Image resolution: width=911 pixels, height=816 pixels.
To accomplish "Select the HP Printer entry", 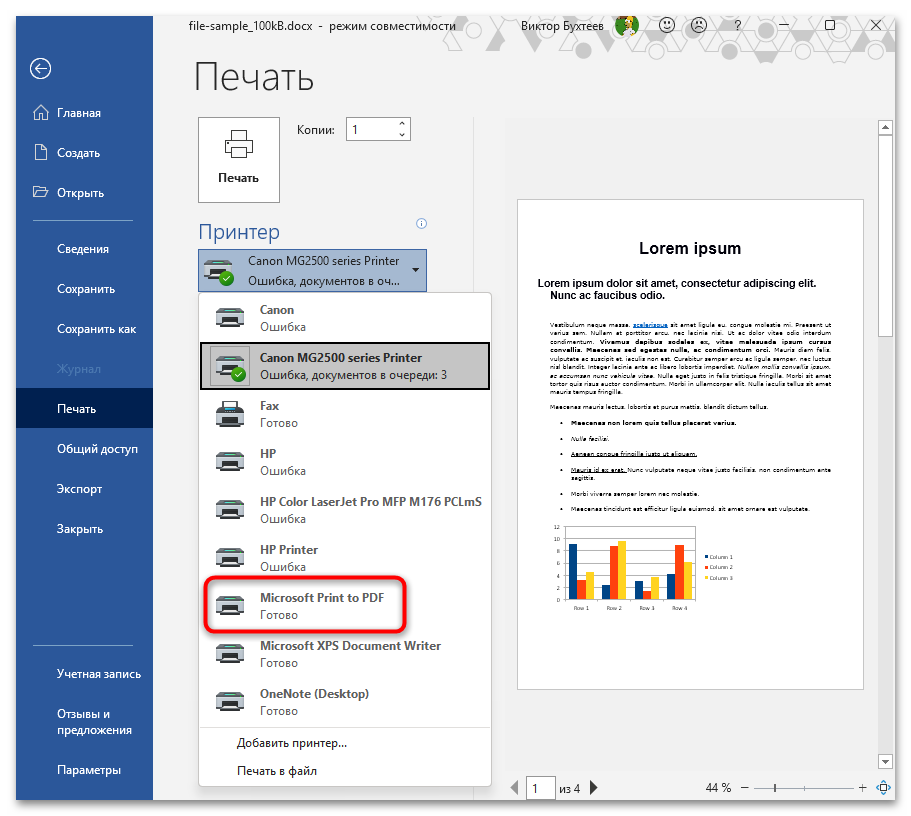I will (x=345, y=557).
